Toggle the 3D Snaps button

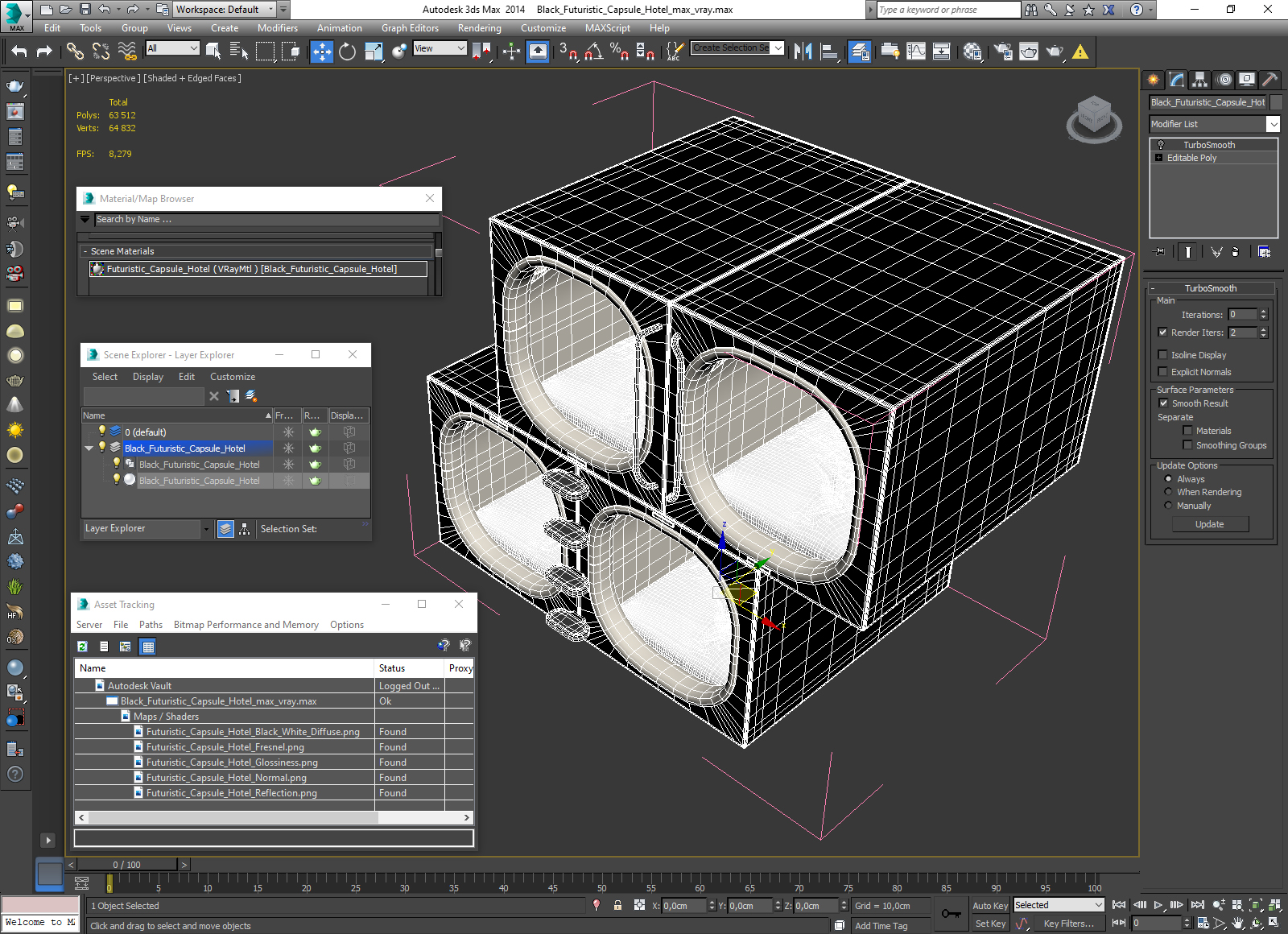(x=568, y=52)
